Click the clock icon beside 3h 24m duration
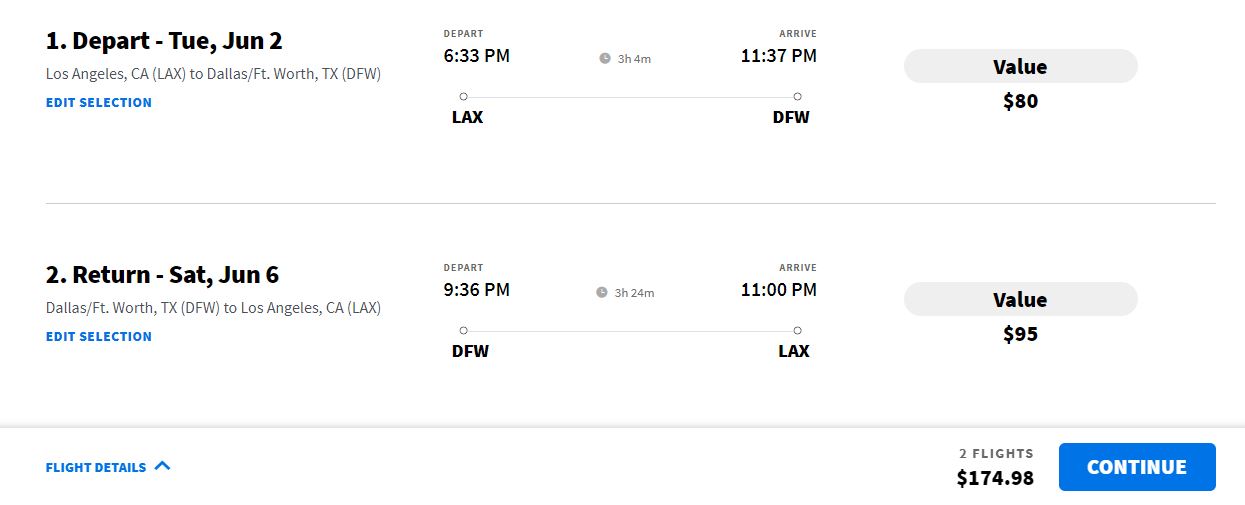The width and height of the screenshot is (1245, 505). [x=602, y=293]
